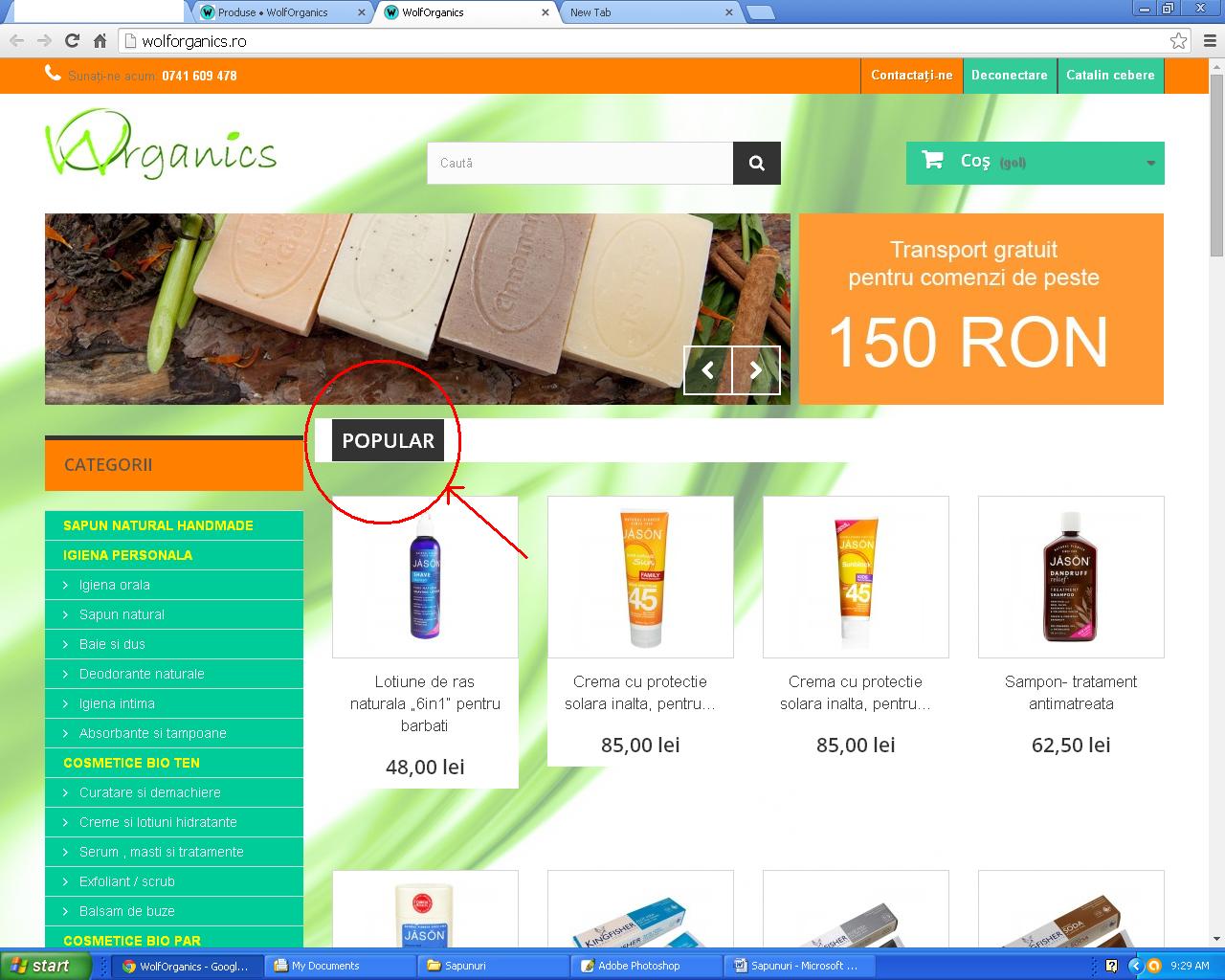Click the browser Forward arrow

click(x=44, y=41)
